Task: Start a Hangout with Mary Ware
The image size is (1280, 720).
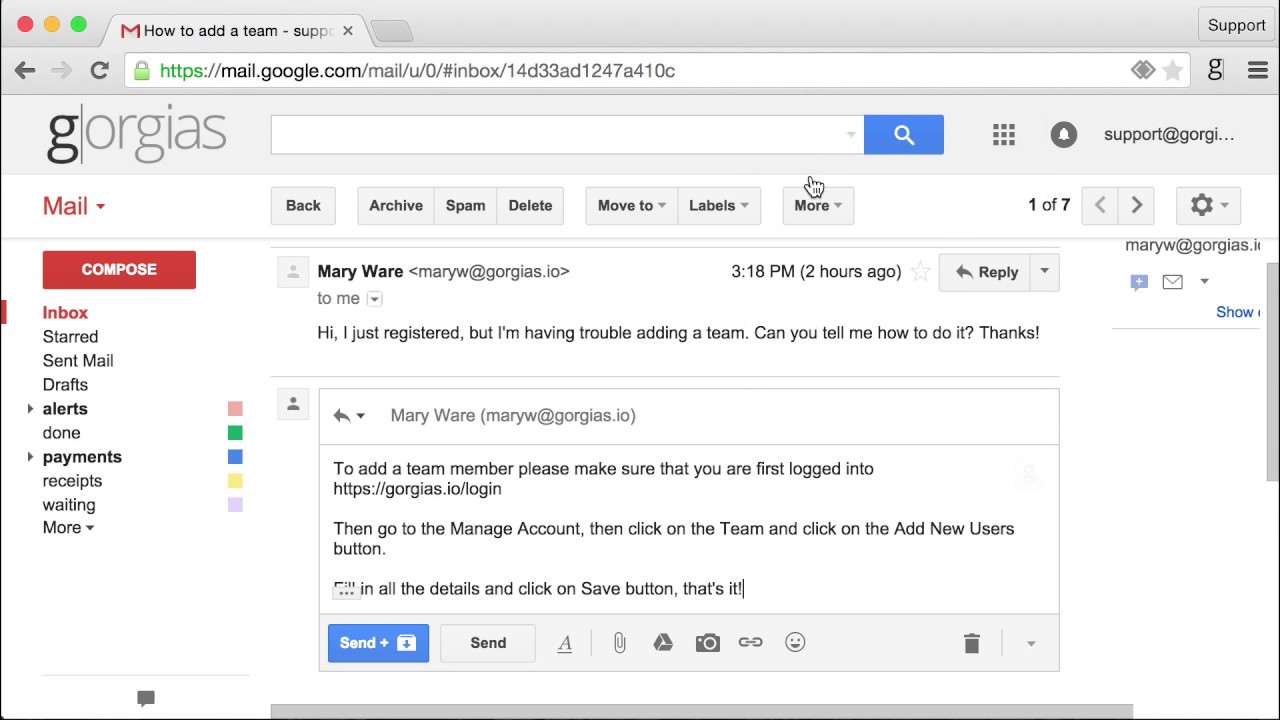Action: (x=1139, y=282)
